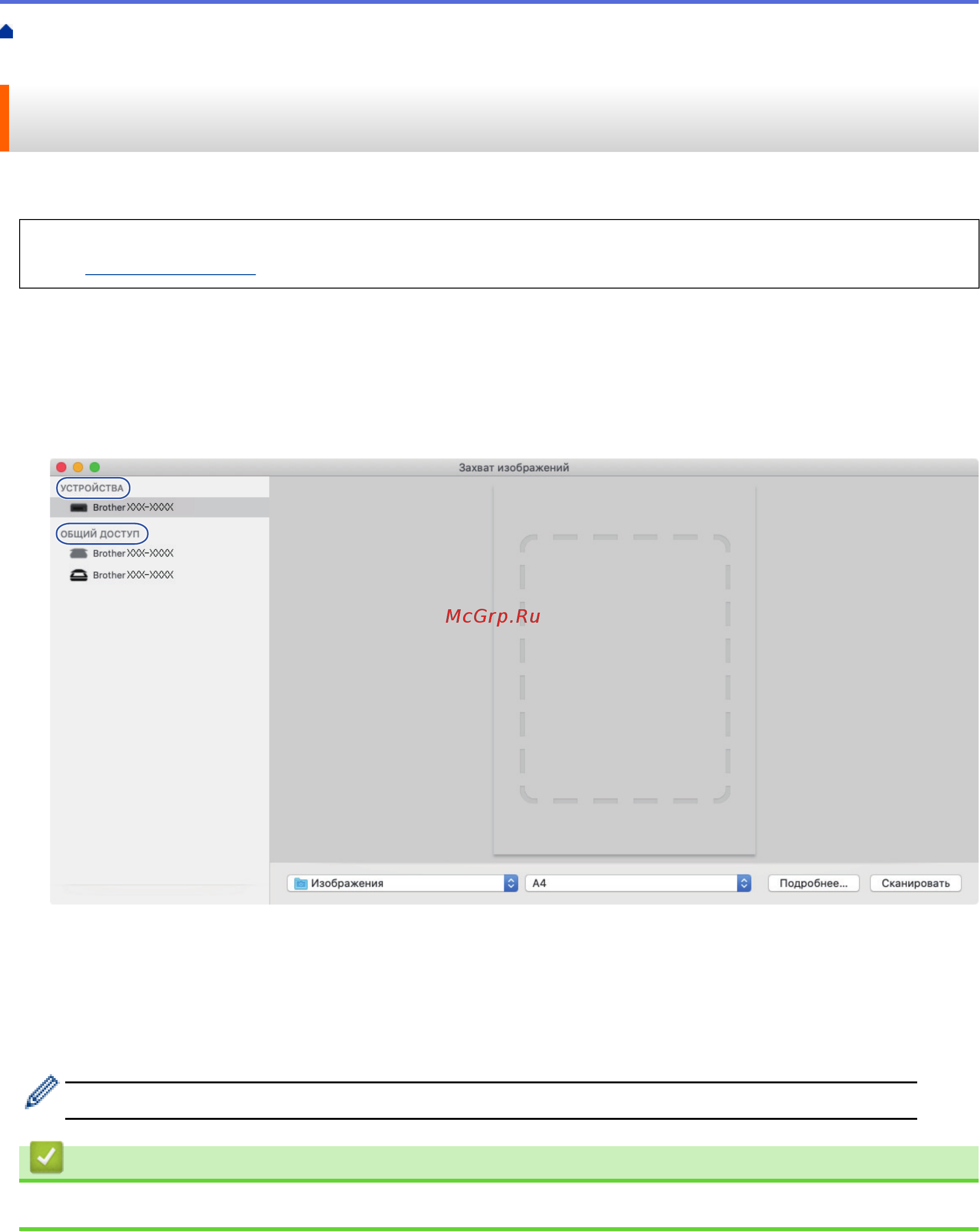
Task: Select the last Brother XXX-XXXX label in sidebar
Action: pyautogui.click(x=133, y=575)
